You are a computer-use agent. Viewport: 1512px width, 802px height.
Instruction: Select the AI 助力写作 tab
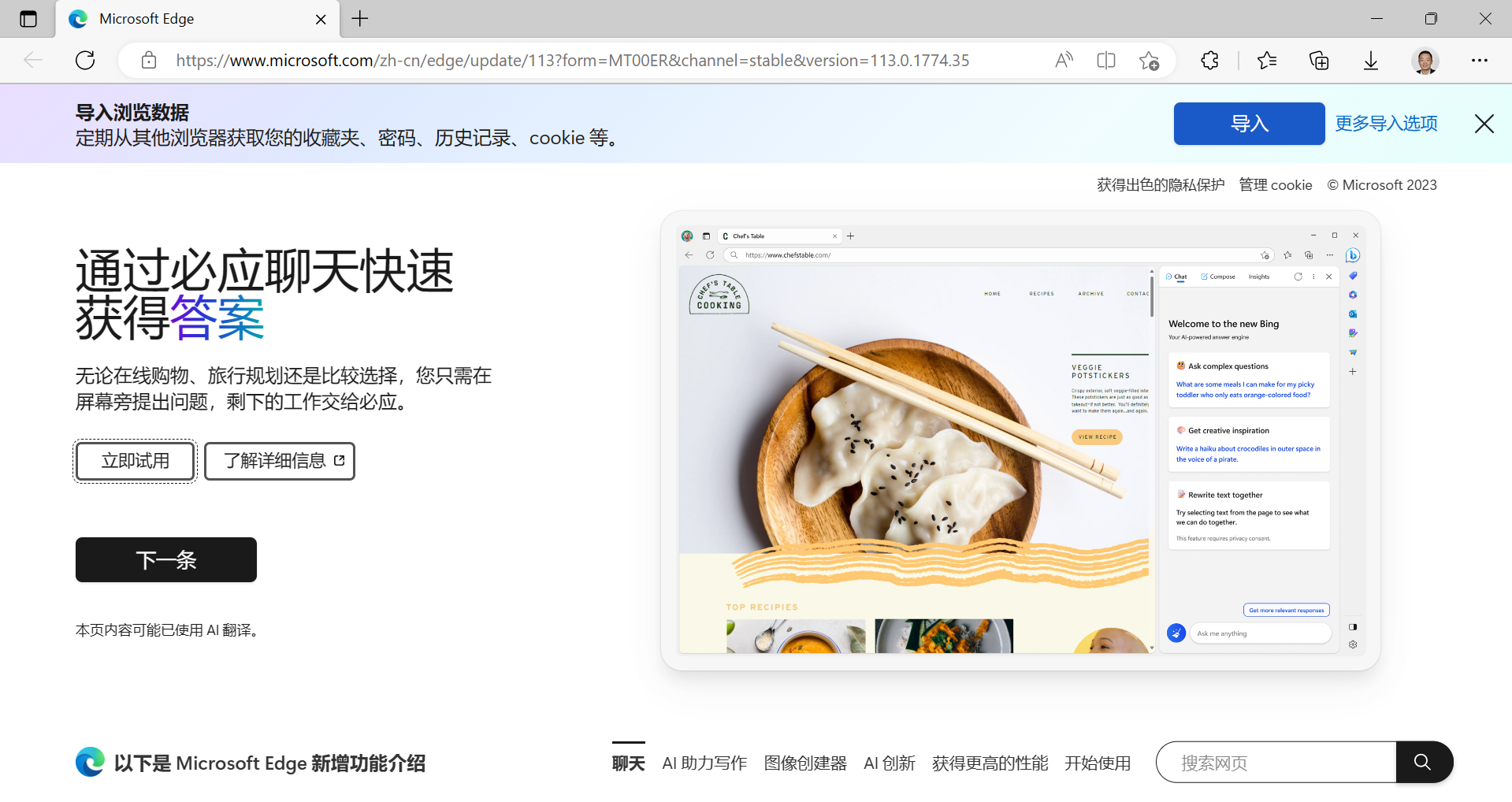[704, 763]
